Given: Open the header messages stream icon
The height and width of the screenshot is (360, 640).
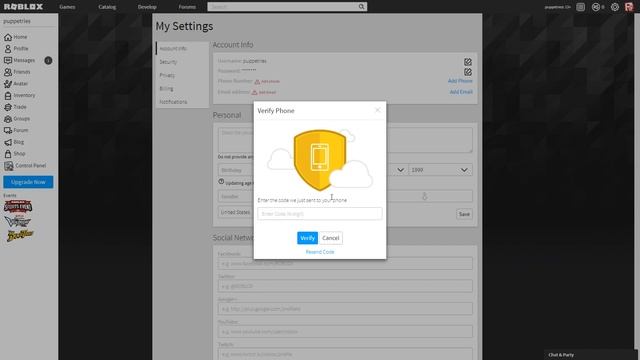Looking at the screenshot, I should click(580, 7).
